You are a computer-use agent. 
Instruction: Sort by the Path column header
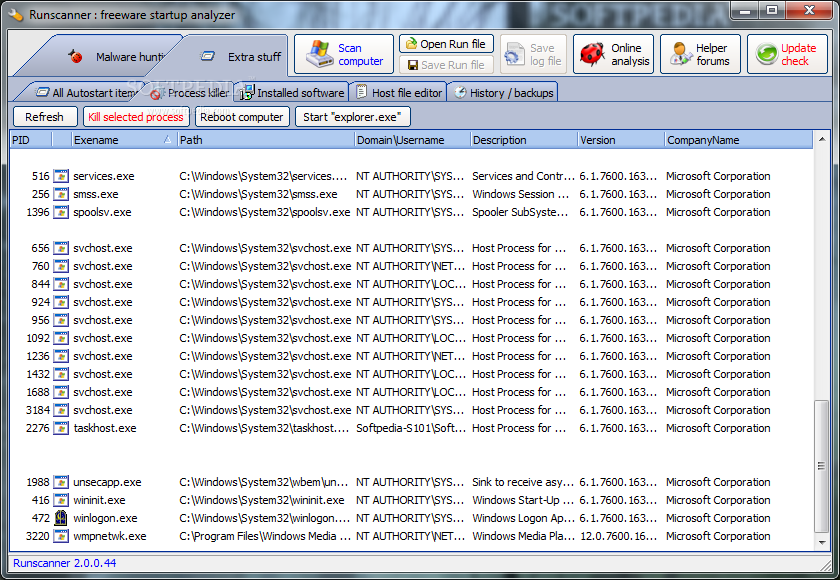pos(266,140)
